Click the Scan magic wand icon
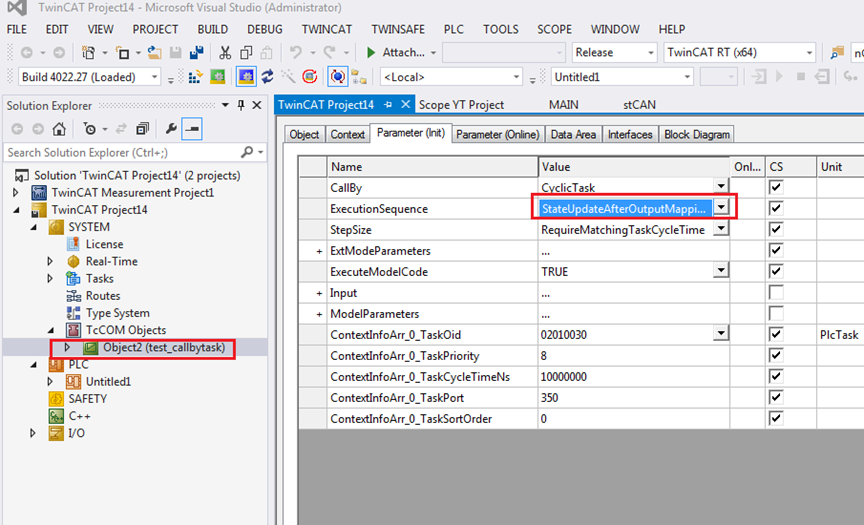The image size is (864, 525). 288,77
